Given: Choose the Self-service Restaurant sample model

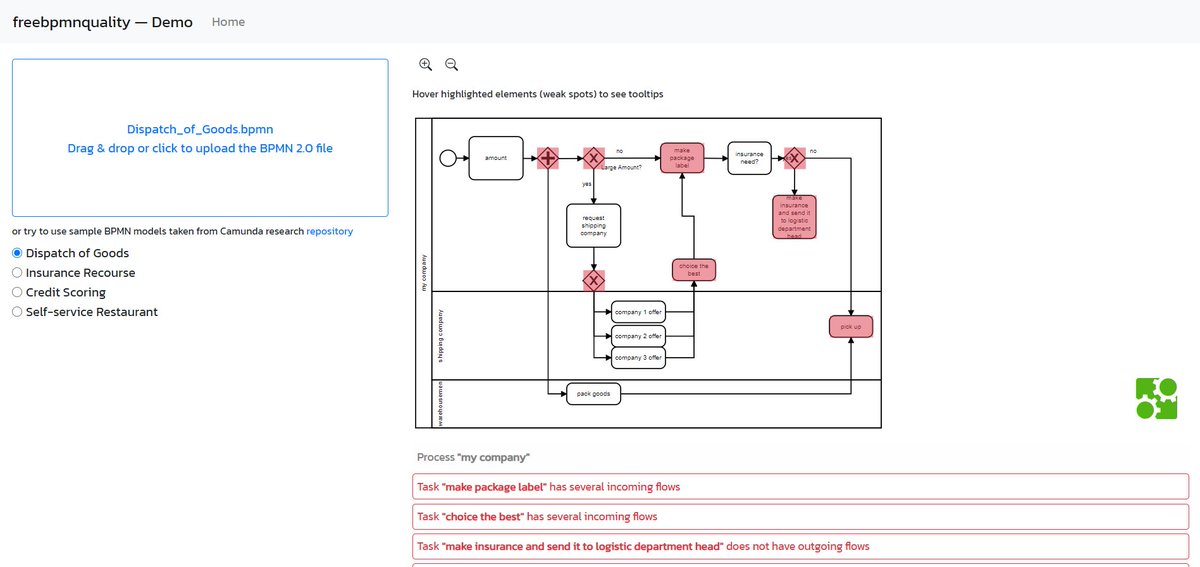Looking at the screenshot, I should (17, 312).
